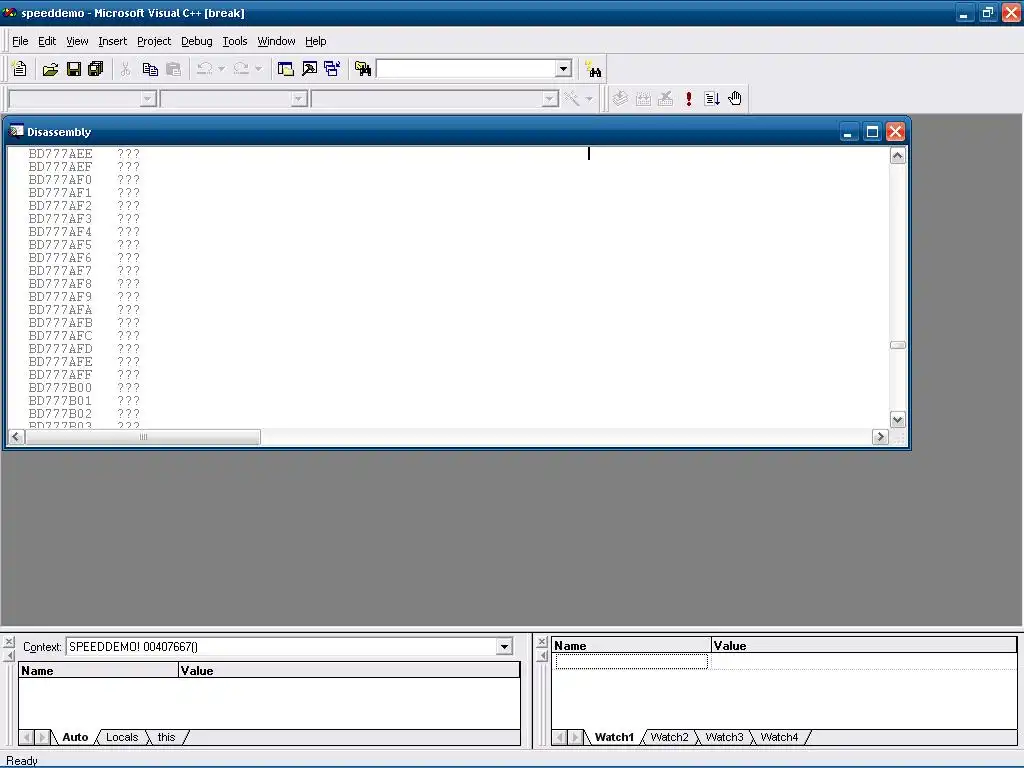Open the Debug menu
1024x768 pixels.
coord(197,41)
